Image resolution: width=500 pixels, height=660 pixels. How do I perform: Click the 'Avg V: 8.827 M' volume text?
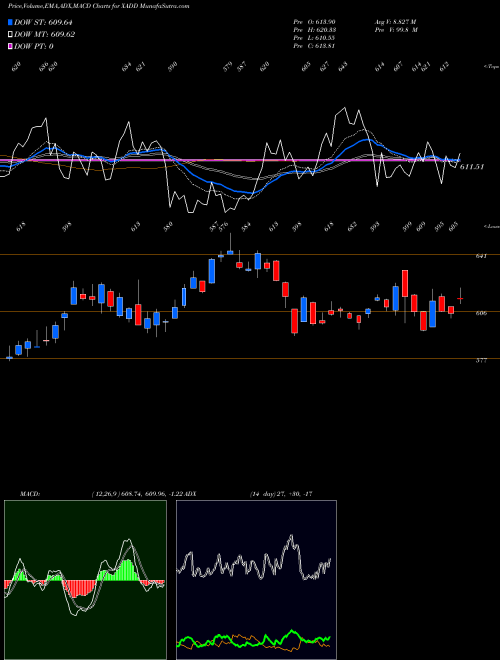click(x=395, y=22)
